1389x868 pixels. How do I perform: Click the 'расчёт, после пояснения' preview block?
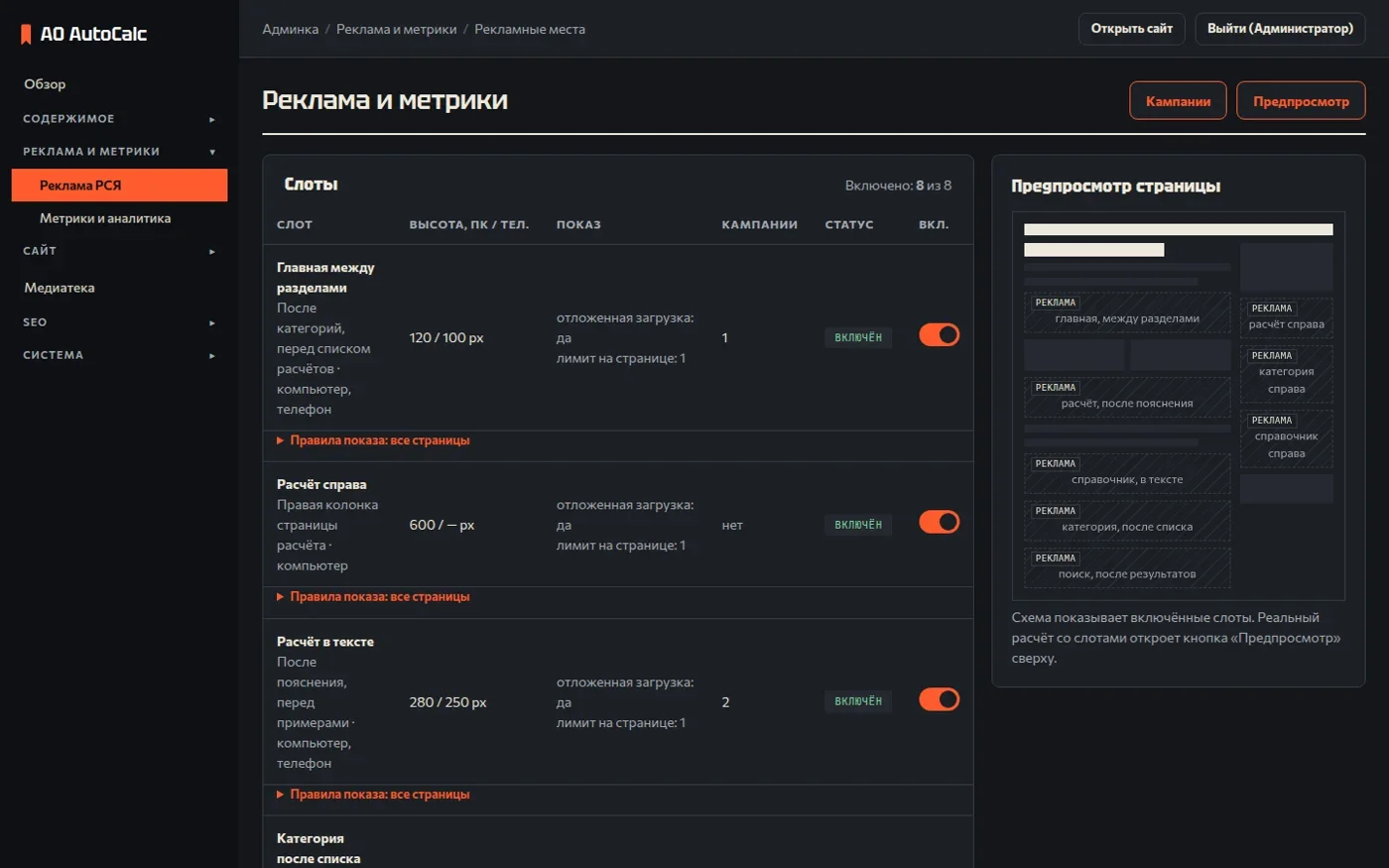tap(1127, 397)
